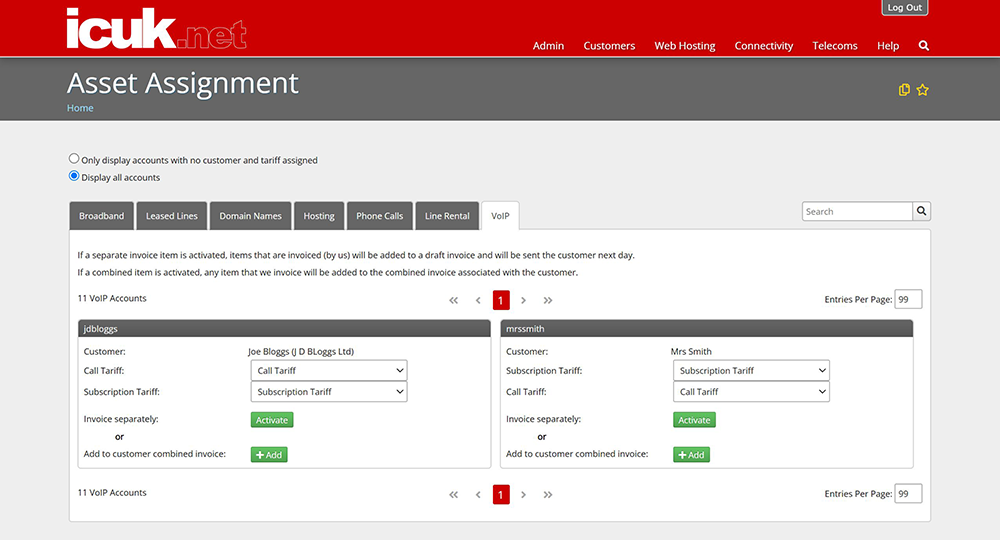This screenshot has height=540, width=1000.
Task: Click the Log Out button
Action: [904, 7]
